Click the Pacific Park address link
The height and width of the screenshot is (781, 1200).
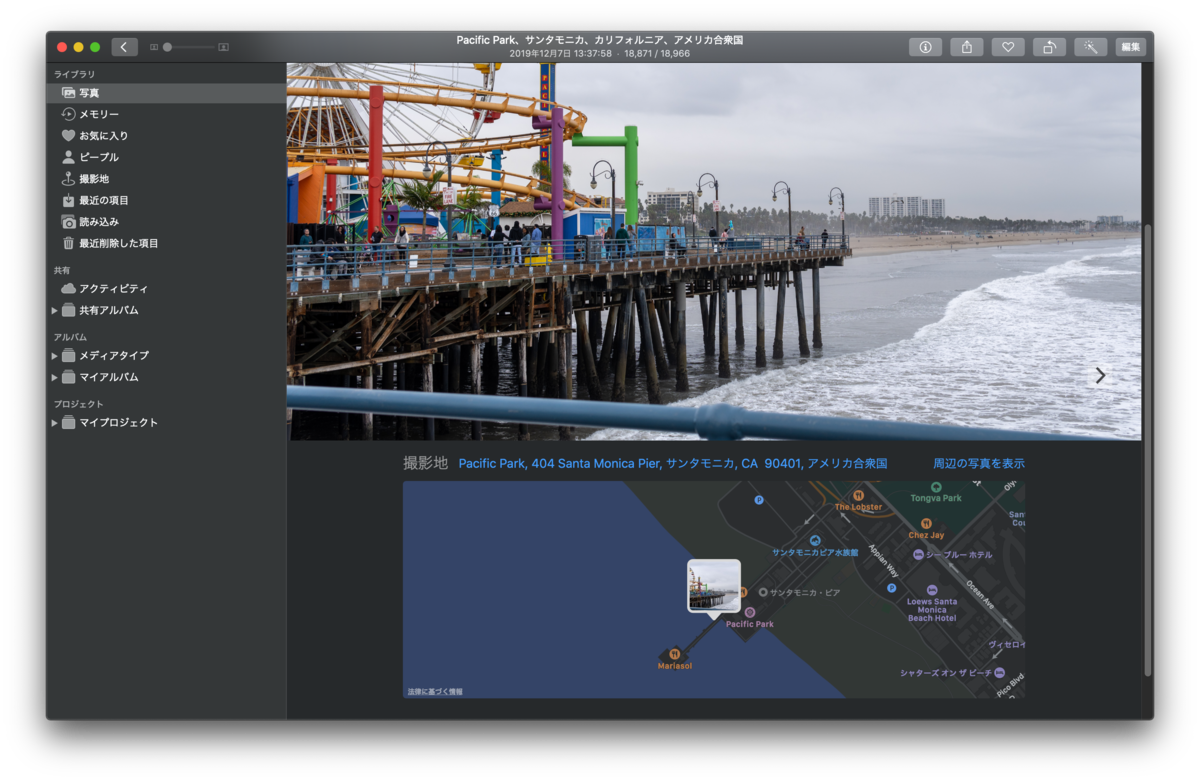(x=673, y=464)
